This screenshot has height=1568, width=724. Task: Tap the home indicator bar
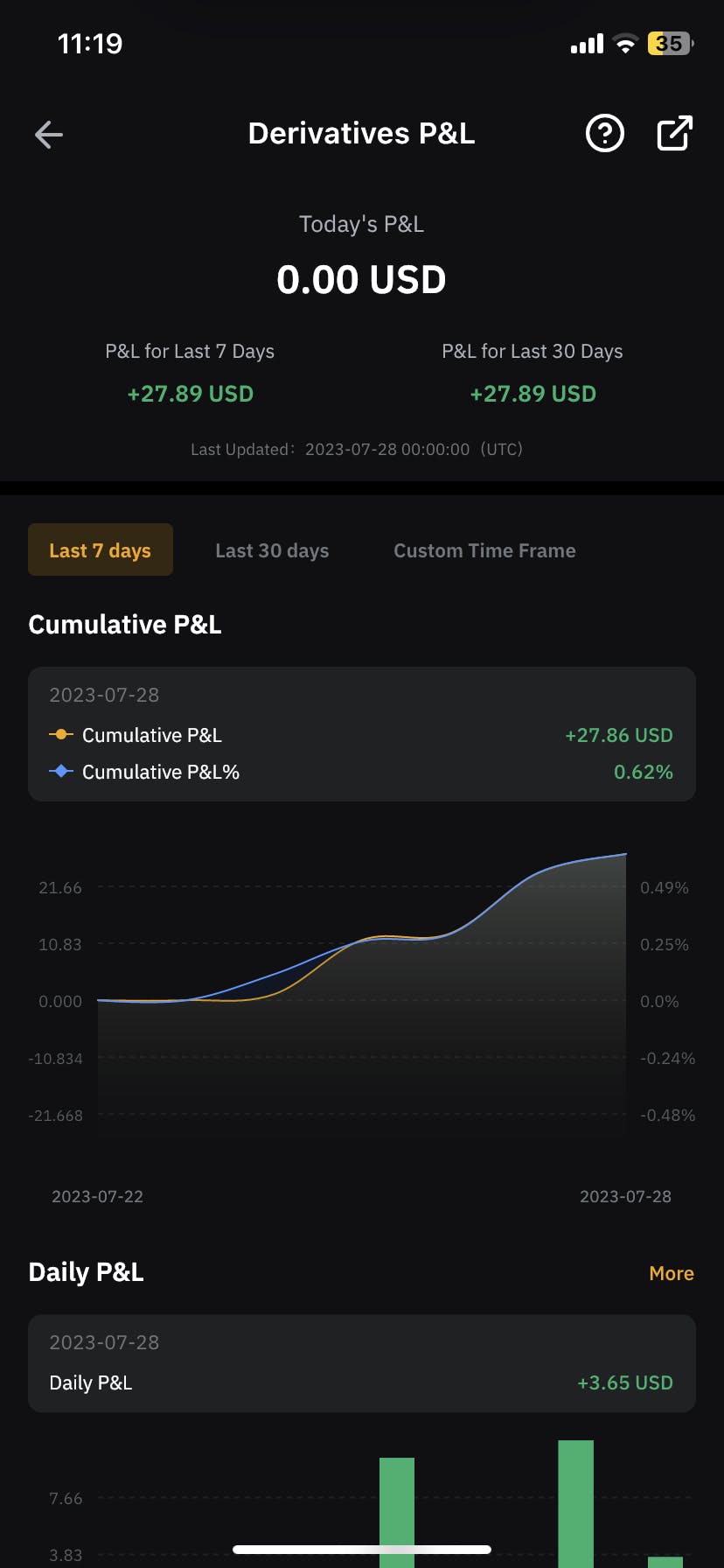pos(362,1550)
